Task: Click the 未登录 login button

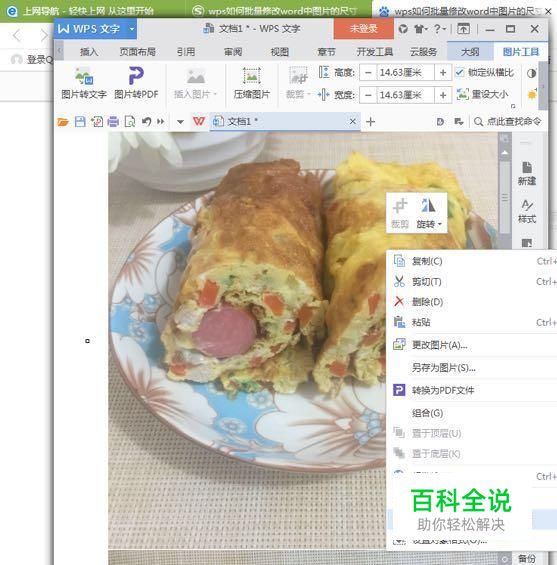Action: pos(364,29)
